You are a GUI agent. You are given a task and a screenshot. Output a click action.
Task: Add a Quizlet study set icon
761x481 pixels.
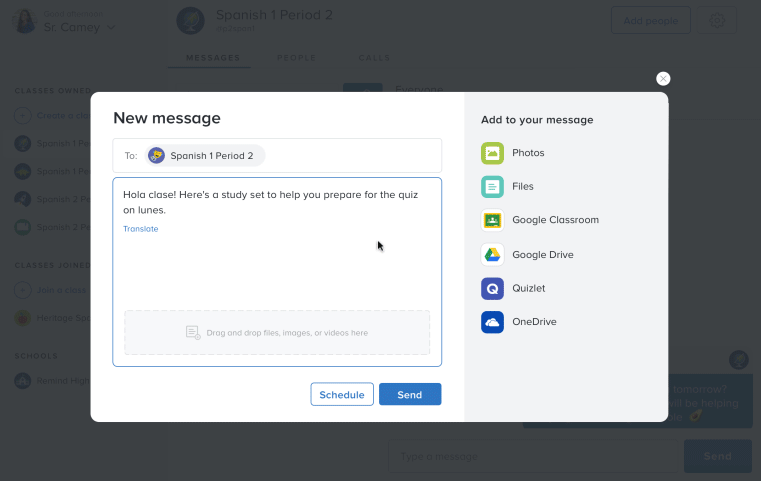pos(492,289)
